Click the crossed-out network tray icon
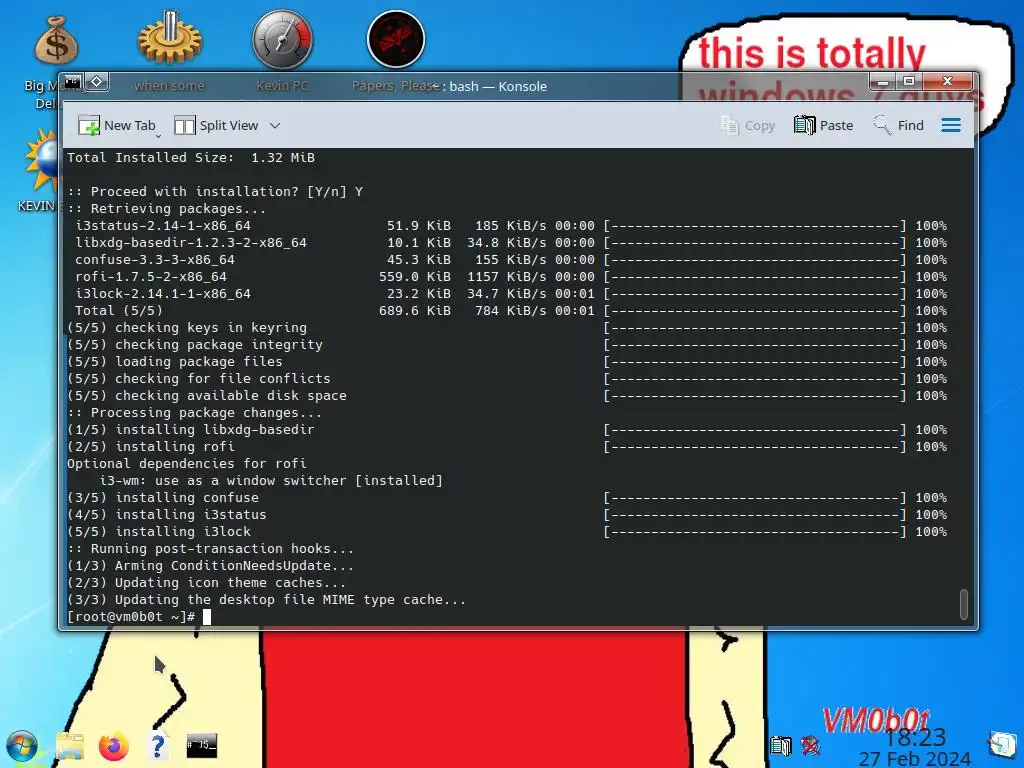This screenshot has width=1024, height=768. click(x=810, y=746)
